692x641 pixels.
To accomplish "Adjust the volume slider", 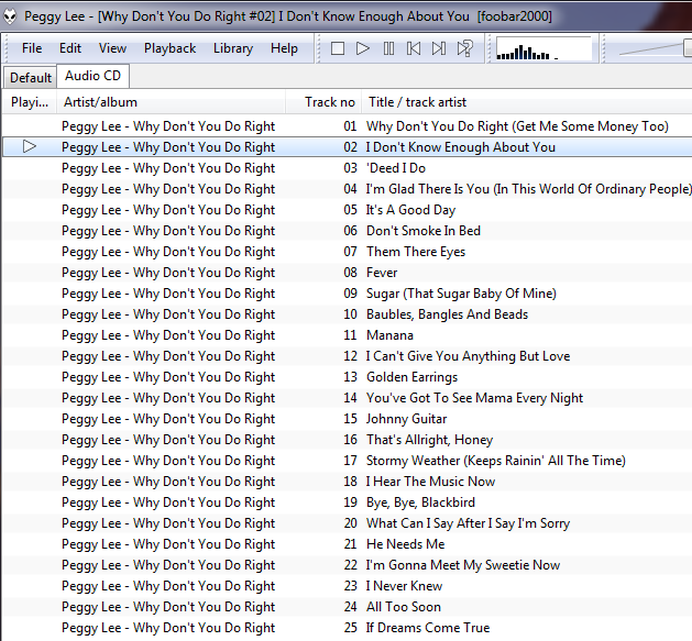I will (655, 49).
